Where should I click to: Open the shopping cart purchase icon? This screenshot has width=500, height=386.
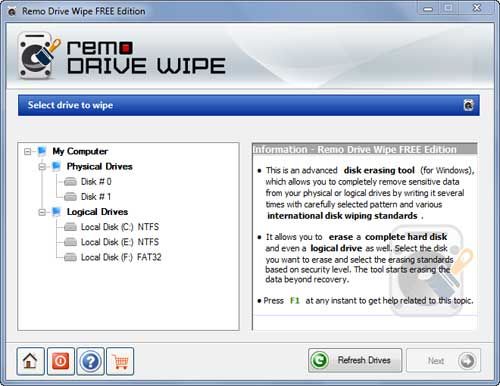pyautogui.click(x=120, y=361)
